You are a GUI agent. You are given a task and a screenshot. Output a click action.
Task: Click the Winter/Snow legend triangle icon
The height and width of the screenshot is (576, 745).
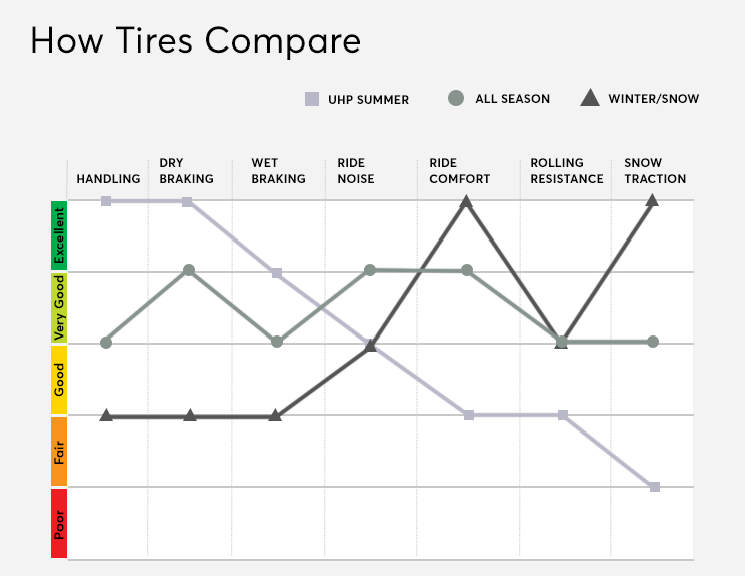coord(590,98)
